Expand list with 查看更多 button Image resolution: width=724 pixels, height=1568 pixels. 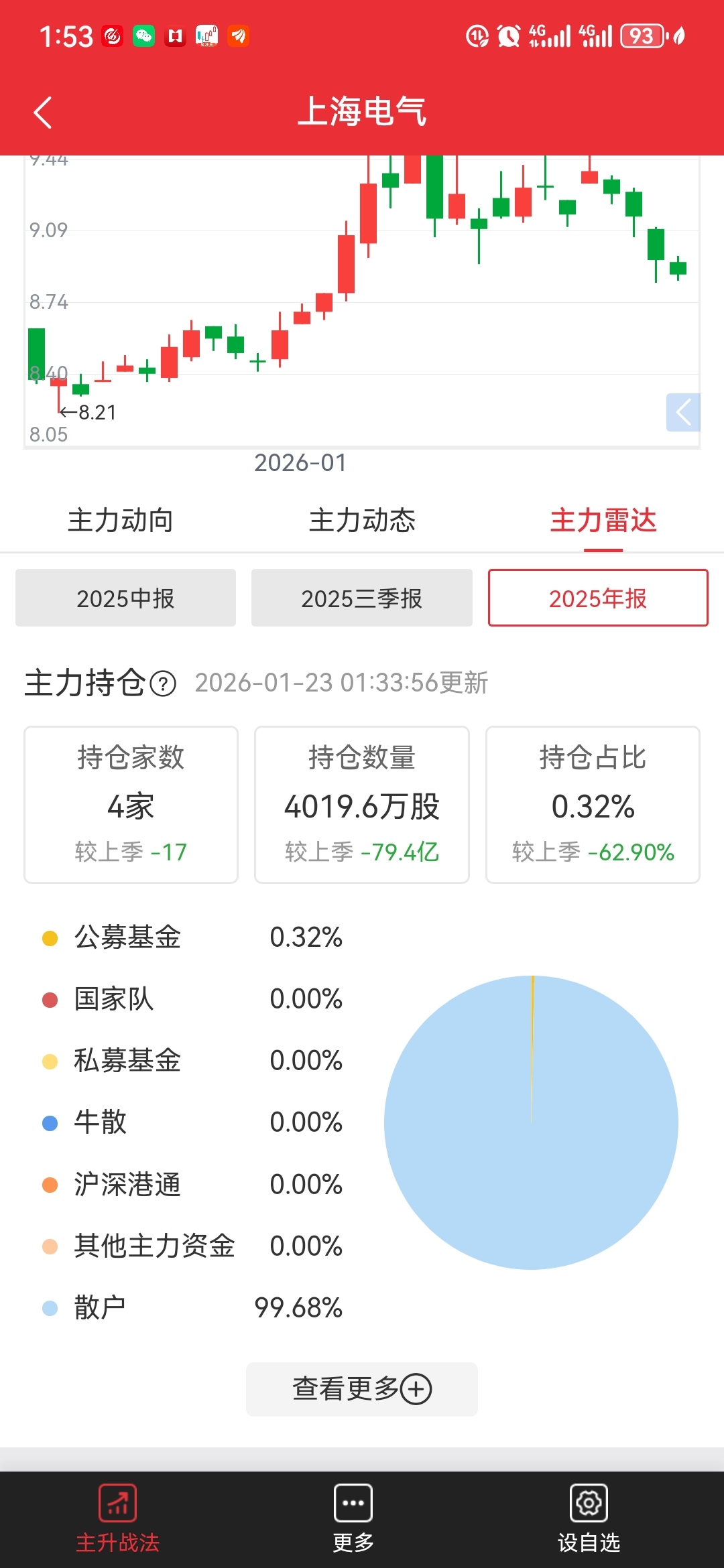[362, 1389]
